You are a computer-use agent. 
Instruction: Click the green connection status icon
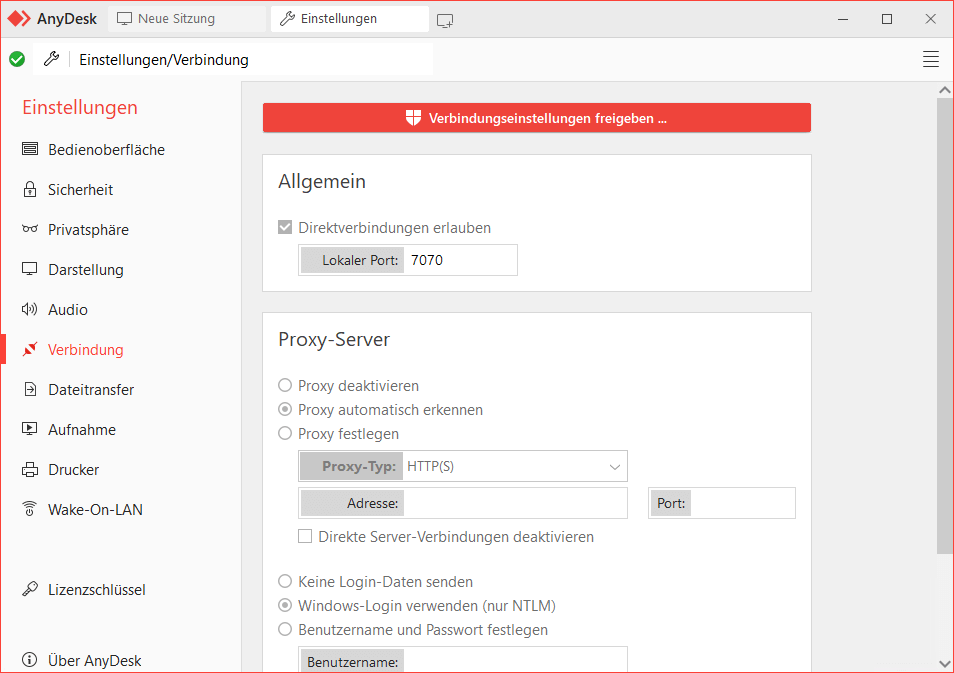[17, 59]
